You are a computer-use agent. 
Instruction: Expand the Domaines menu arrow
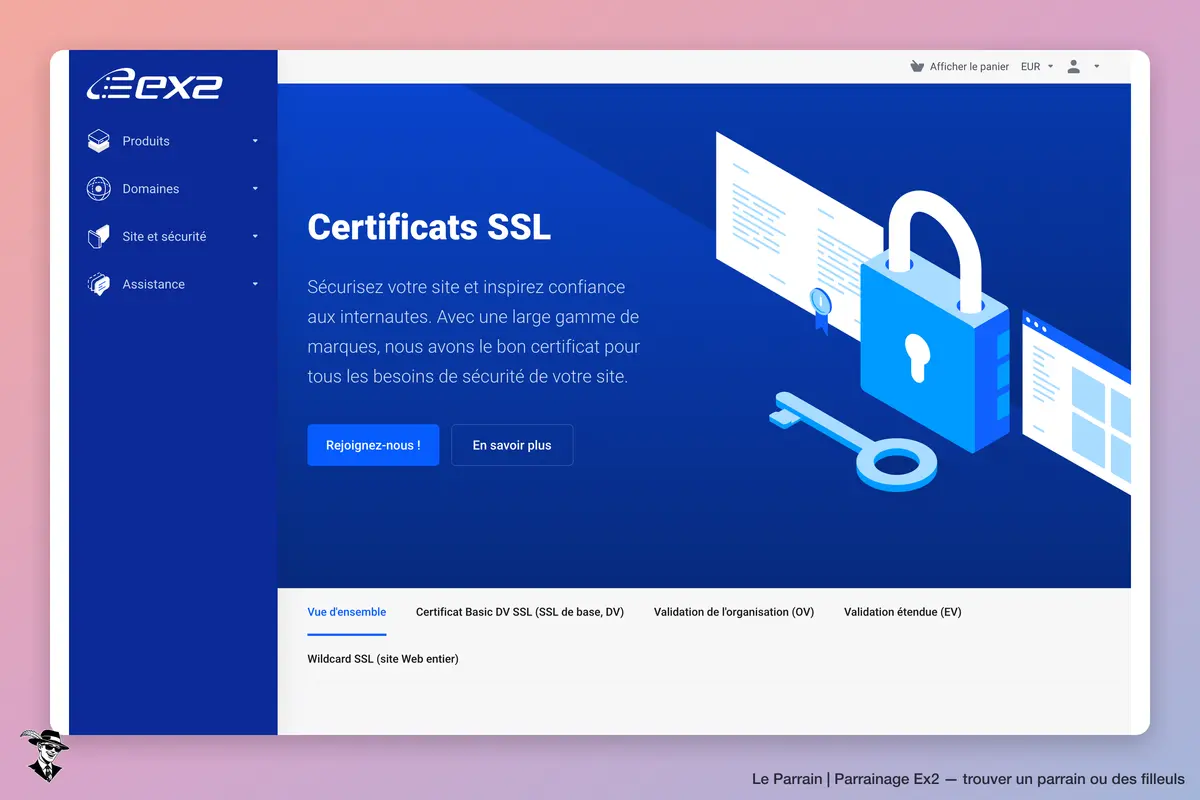click(x=255, y=189)
